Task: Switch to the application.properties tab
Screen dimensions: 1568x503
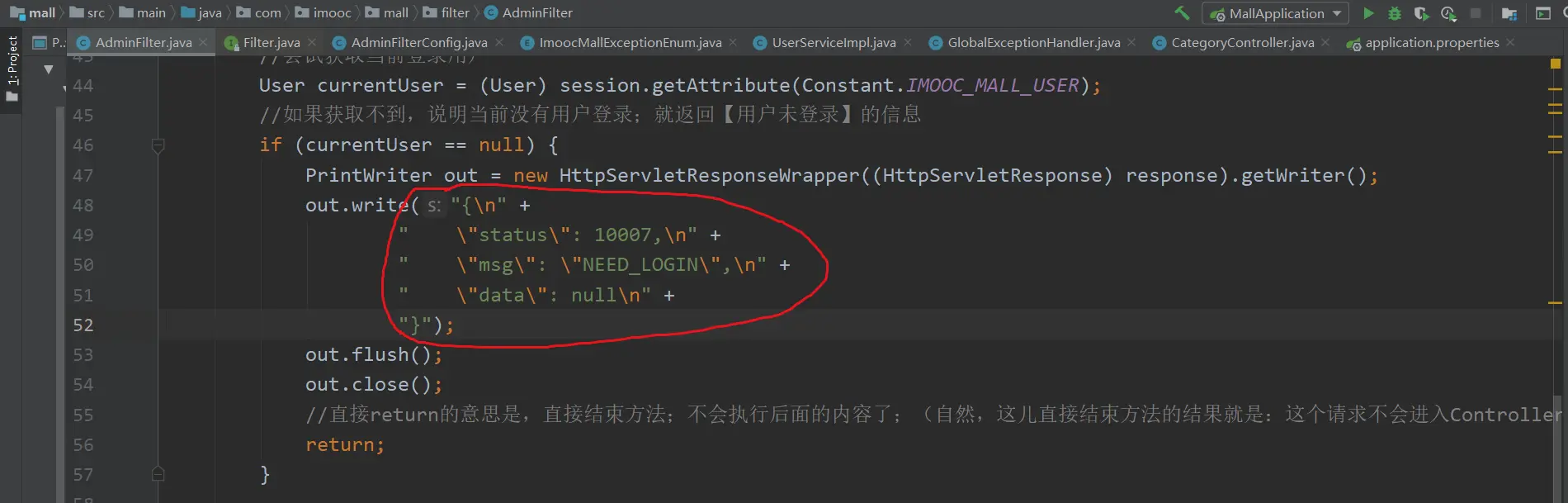Action: point(1432,42)
